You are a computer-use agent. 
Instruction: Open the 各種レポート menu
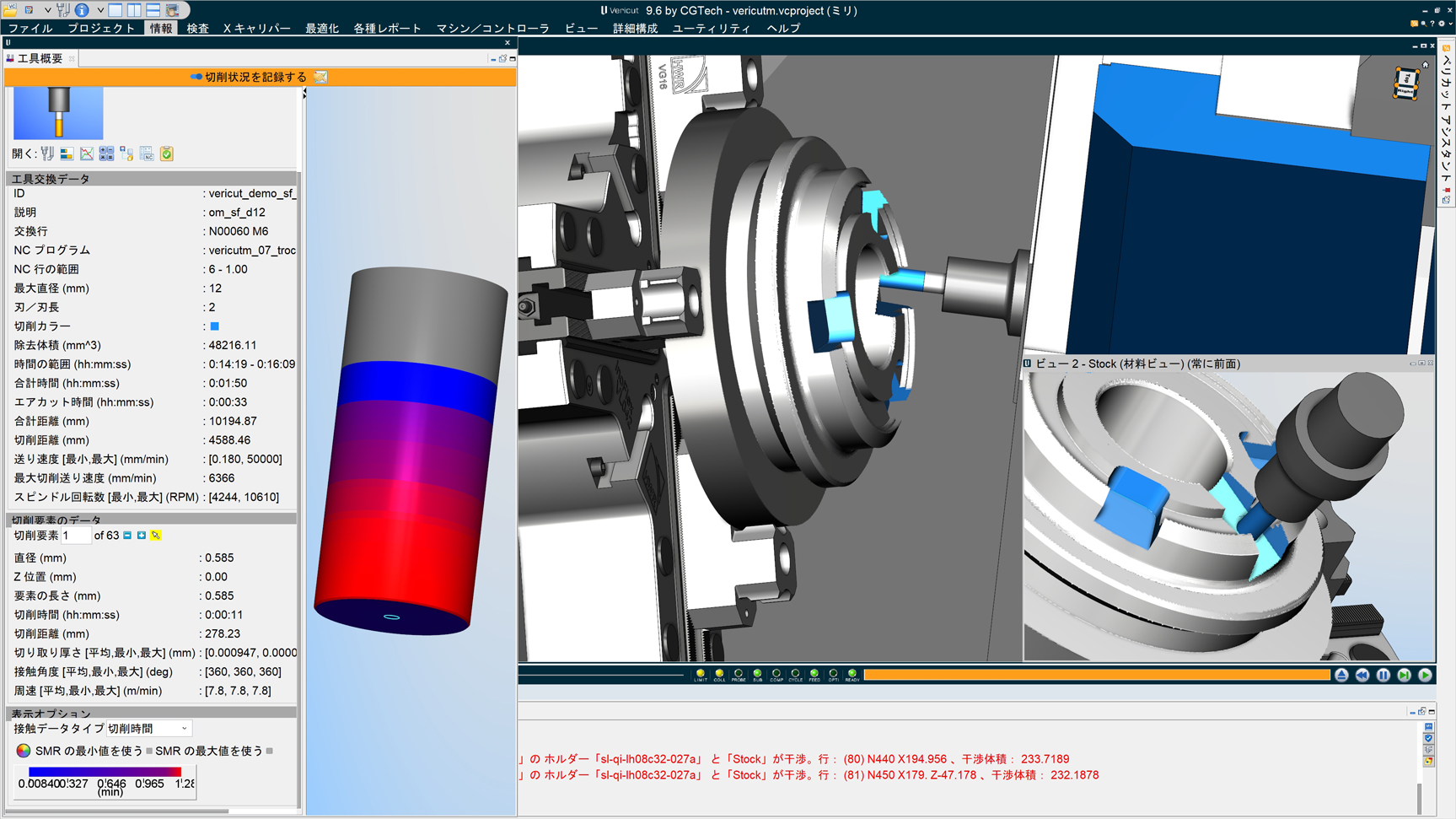[387, 28]
